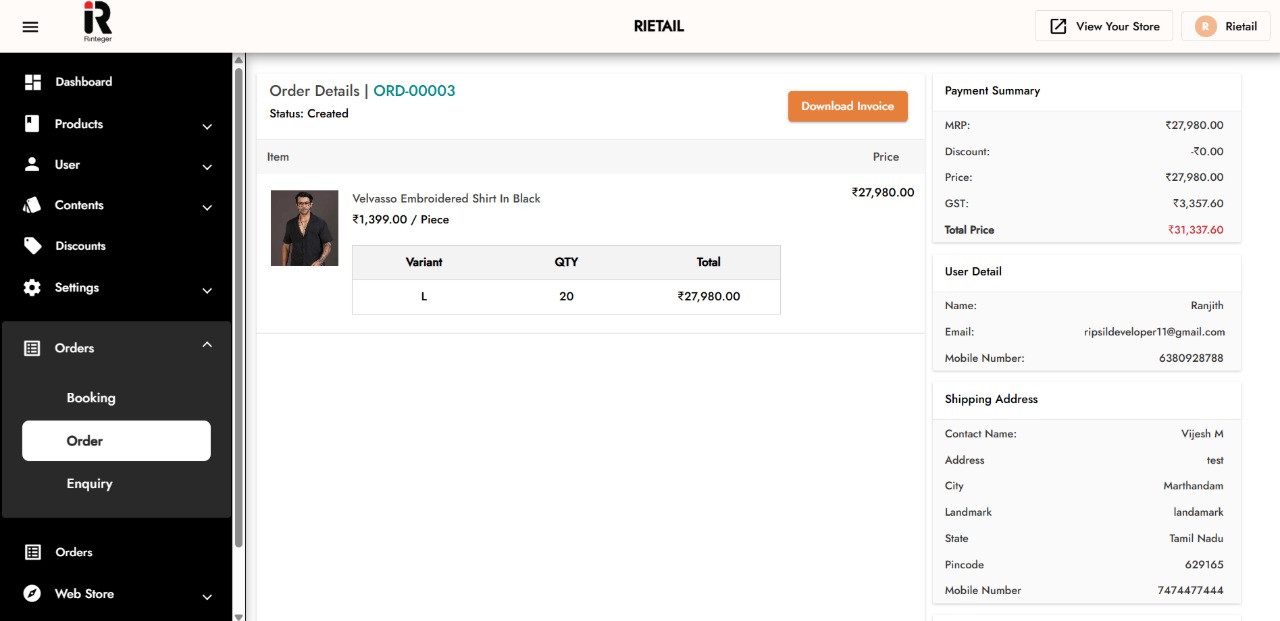
Task: Expand the Products submenu chevron
Action: click(x=207, y=126)
